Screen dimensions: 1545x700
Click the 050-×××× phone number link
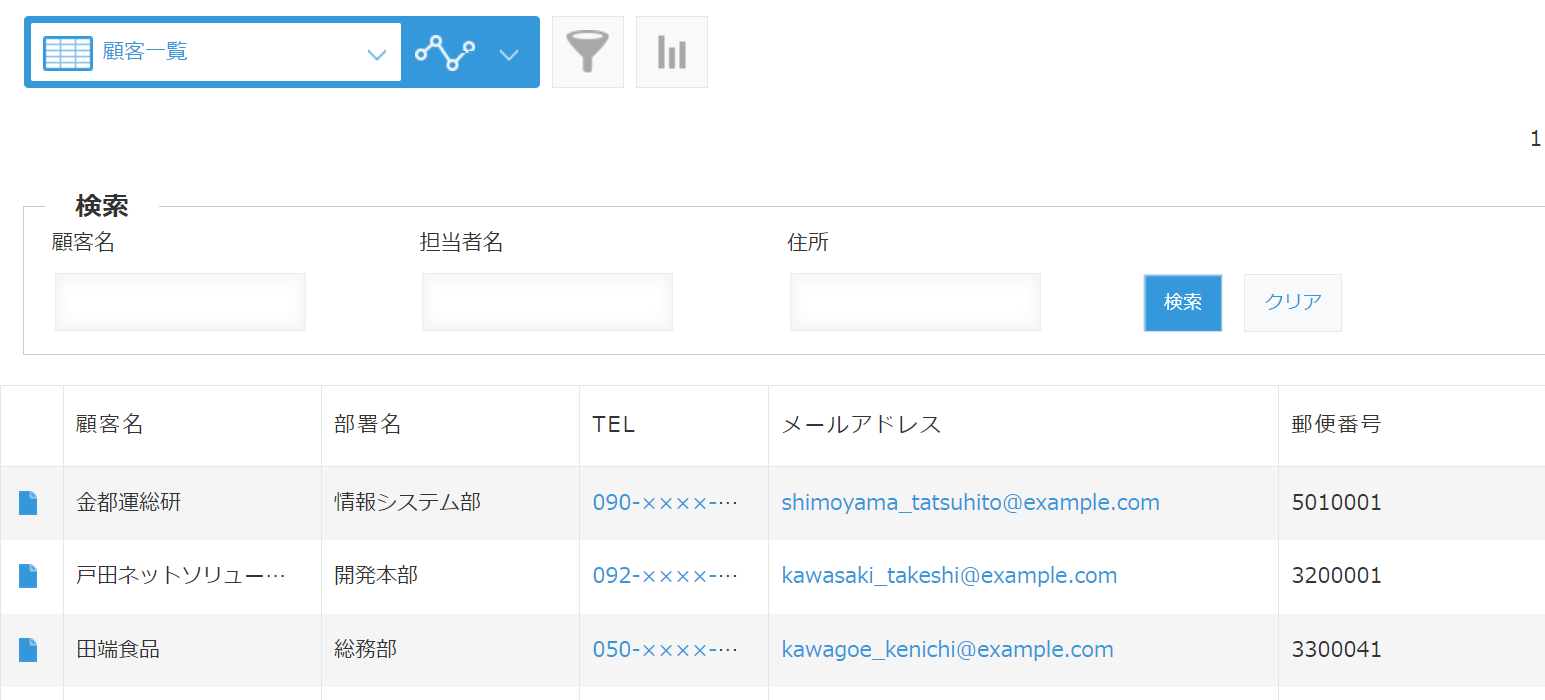[665, 650]
